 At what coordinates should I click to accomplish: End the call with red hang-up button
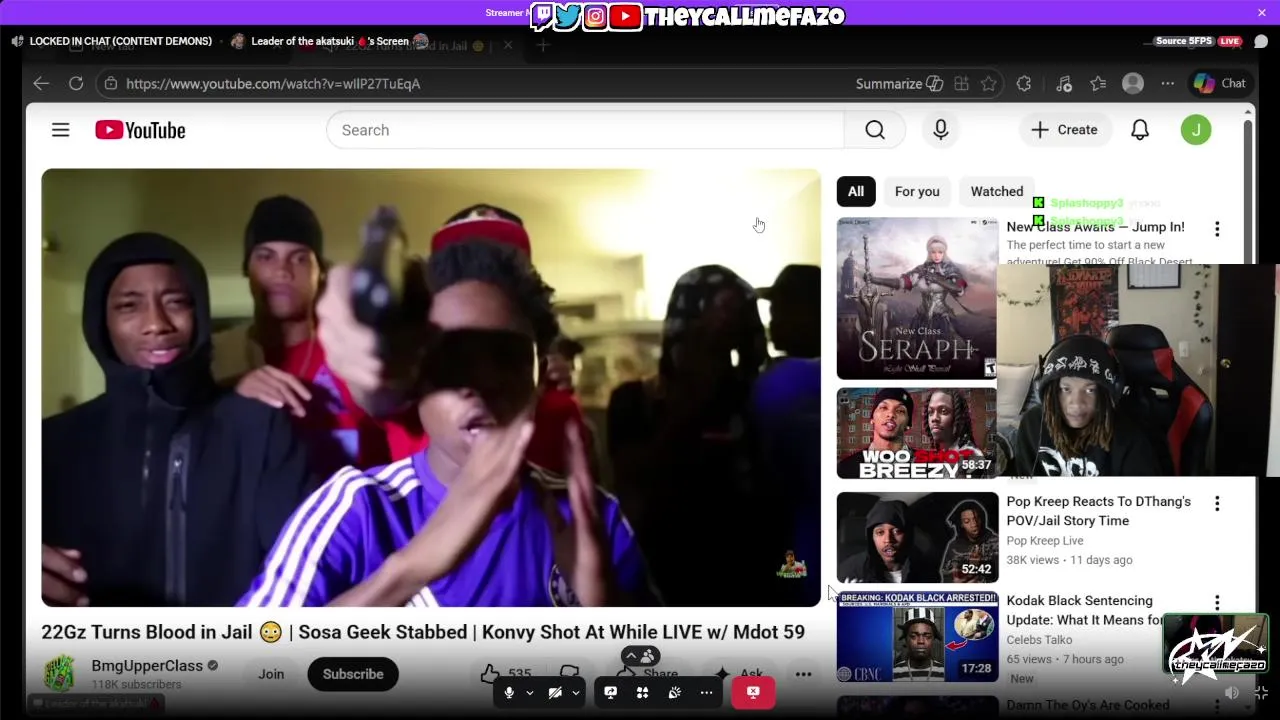point(753,692)
